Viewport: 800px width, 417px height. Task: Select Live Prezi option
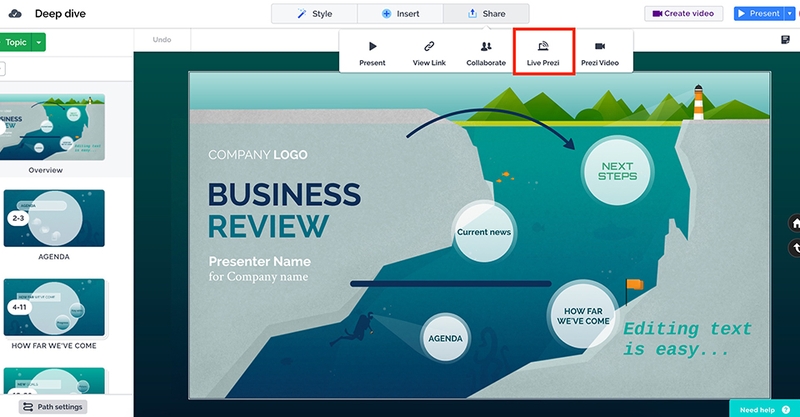(543, 53)
